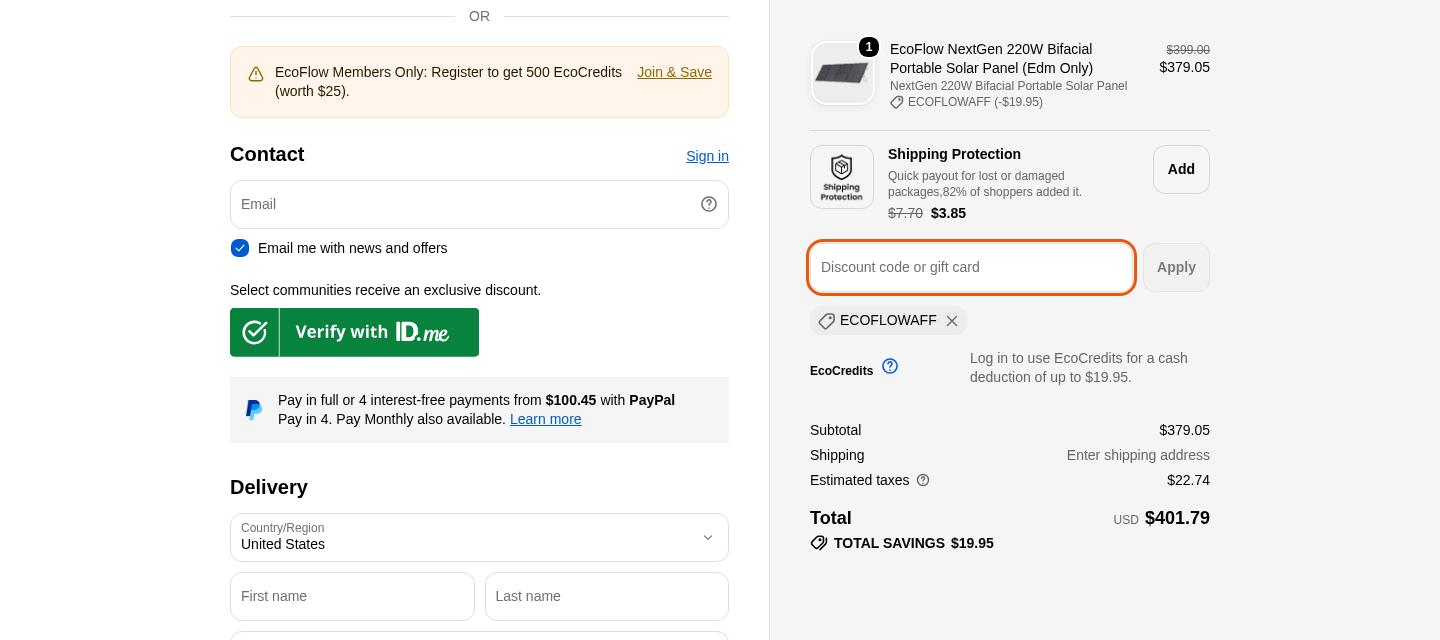Click the Estimated taxes value $22.74
This screenshot has height=640, width=1440.
(1188, 481)
